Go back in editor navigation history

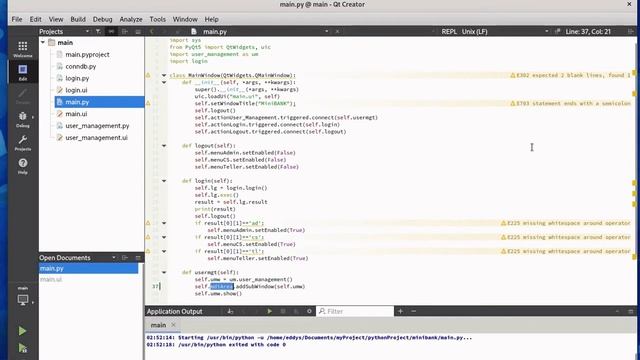pos(152,31)
